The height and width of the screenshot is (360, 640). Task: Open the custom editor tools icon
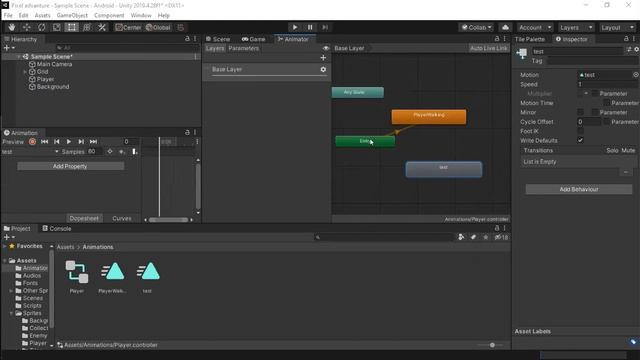(102, 27)
